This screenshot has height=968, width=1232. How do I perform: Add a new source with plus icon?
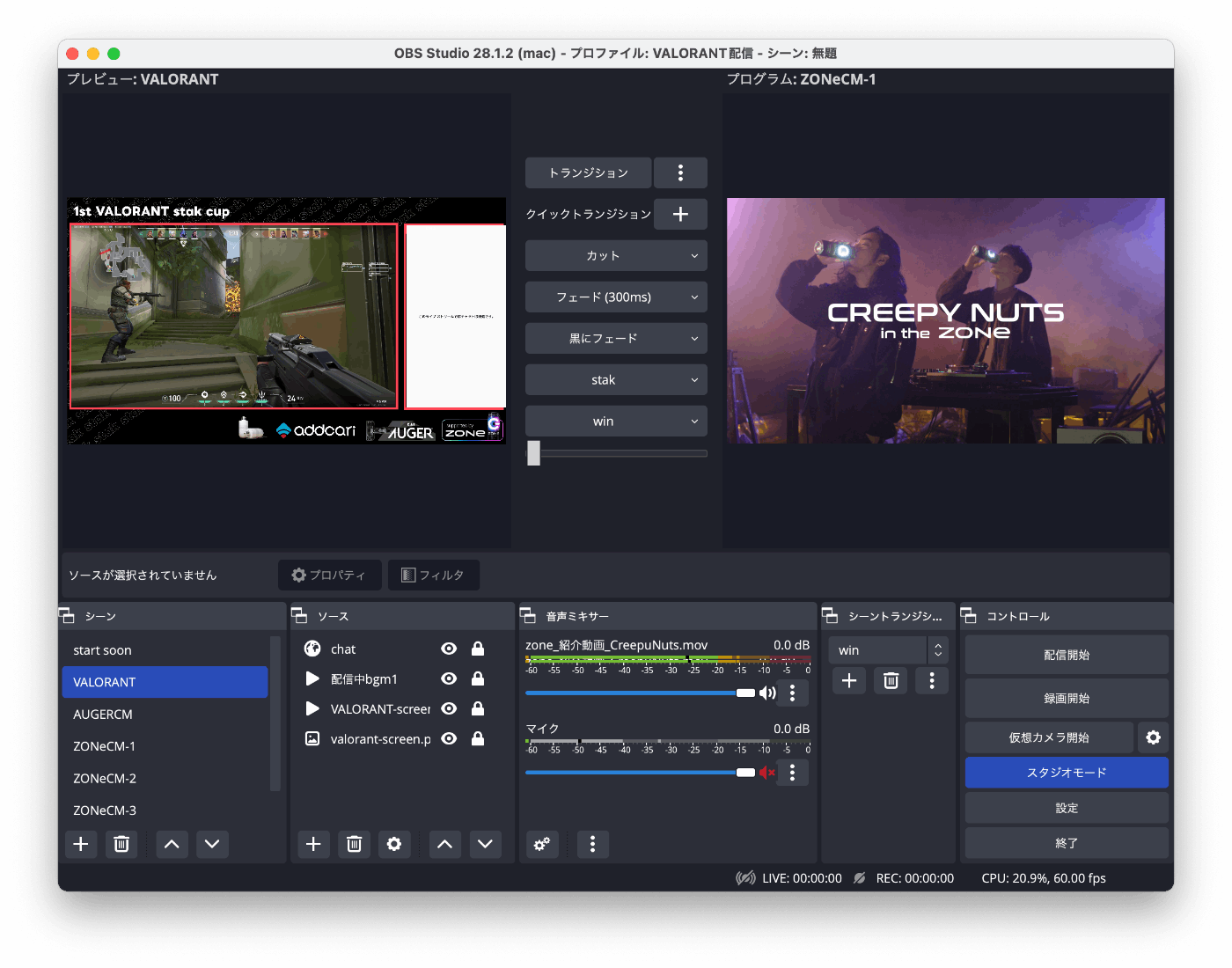[x=313, y=844]
